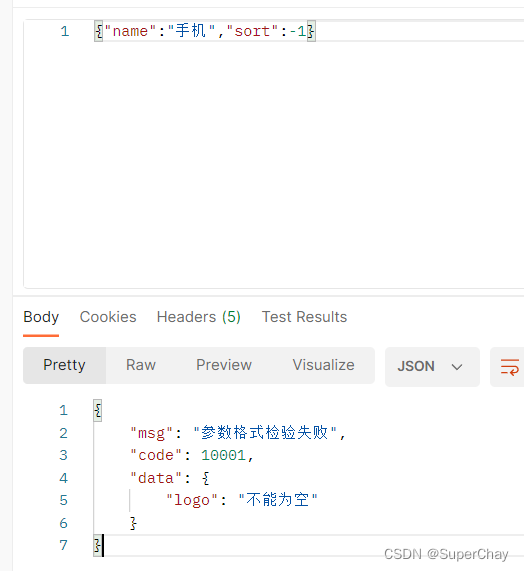Click the "code" key in response
Image resolution: width=524 pixels, height=571 pixels.
(x=156, y=455)
